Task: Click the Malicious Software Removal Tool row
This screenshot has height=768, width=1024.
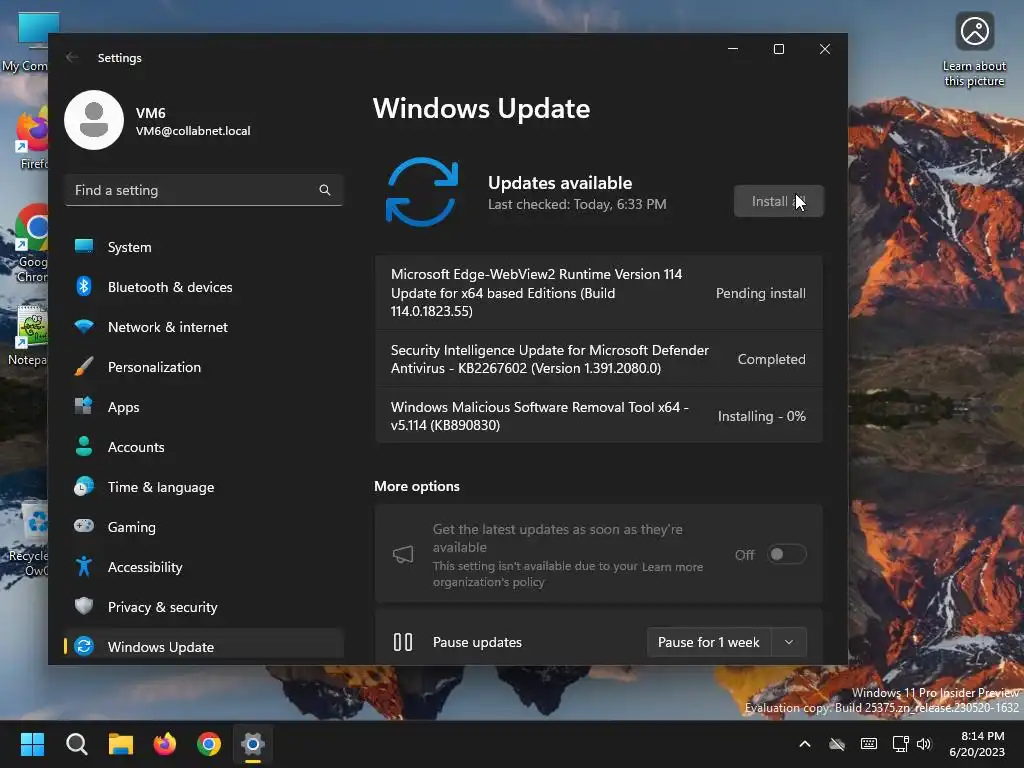Action: (599, 416)
